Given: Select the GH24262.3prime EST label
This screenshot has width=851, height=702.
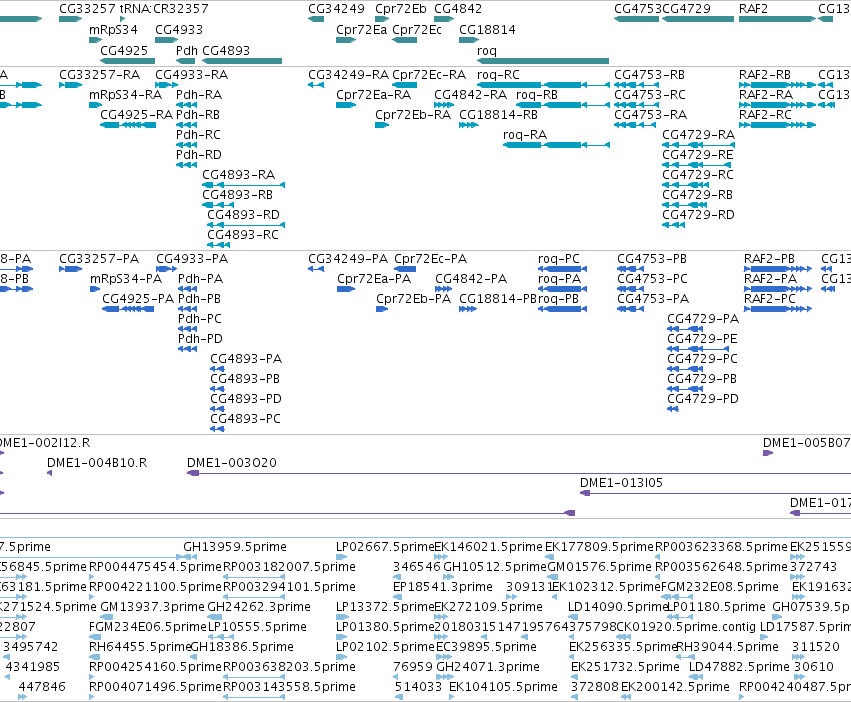Looking at the screenshot, I should (x=259, y=607).
